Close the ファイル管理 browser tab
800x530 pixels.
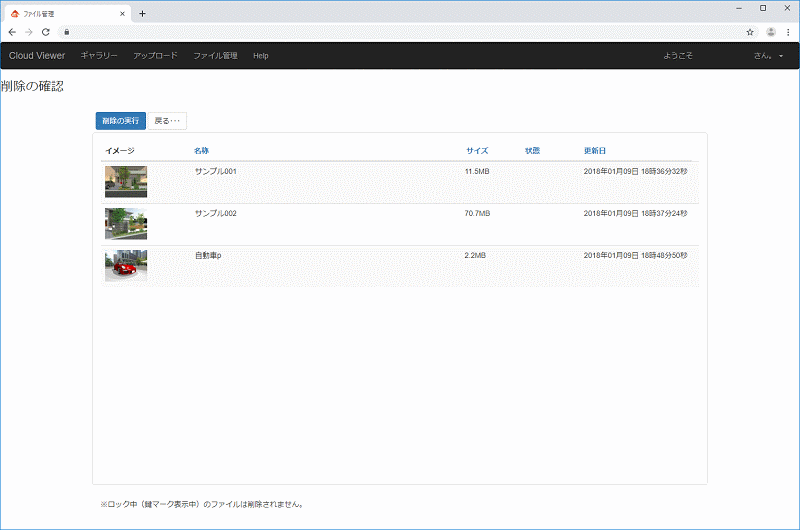point(122,14)
